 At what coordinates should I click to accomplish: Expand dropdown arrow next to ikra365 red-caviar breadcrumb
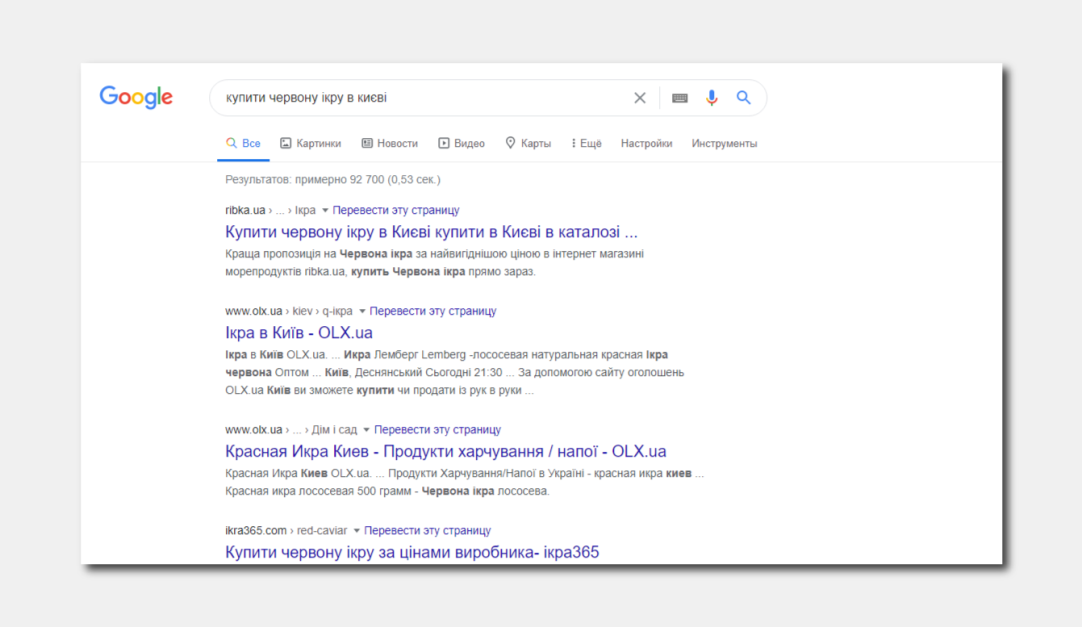[x=357, y=530]
